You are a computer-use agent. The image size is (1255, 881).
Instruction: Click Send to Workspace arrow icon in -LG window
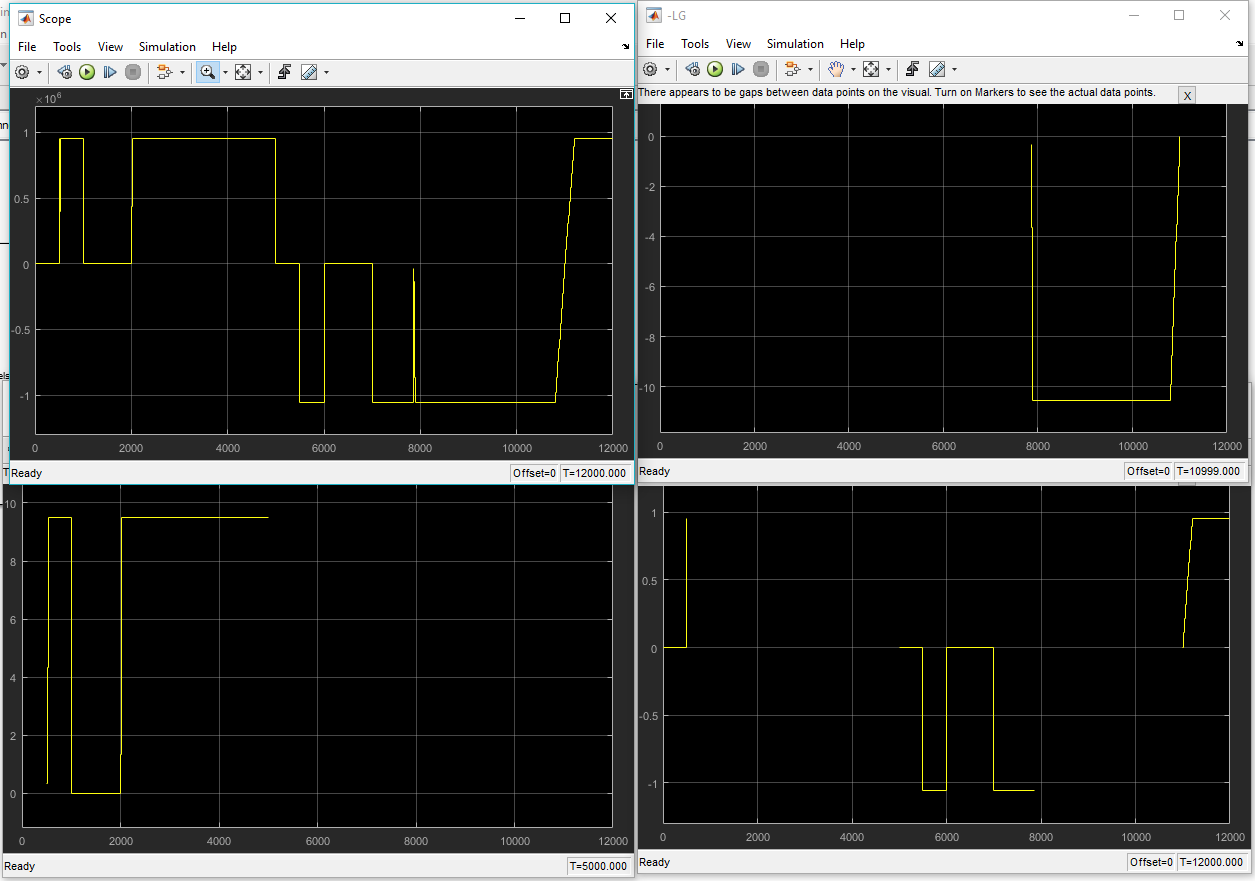click(912, 69)
